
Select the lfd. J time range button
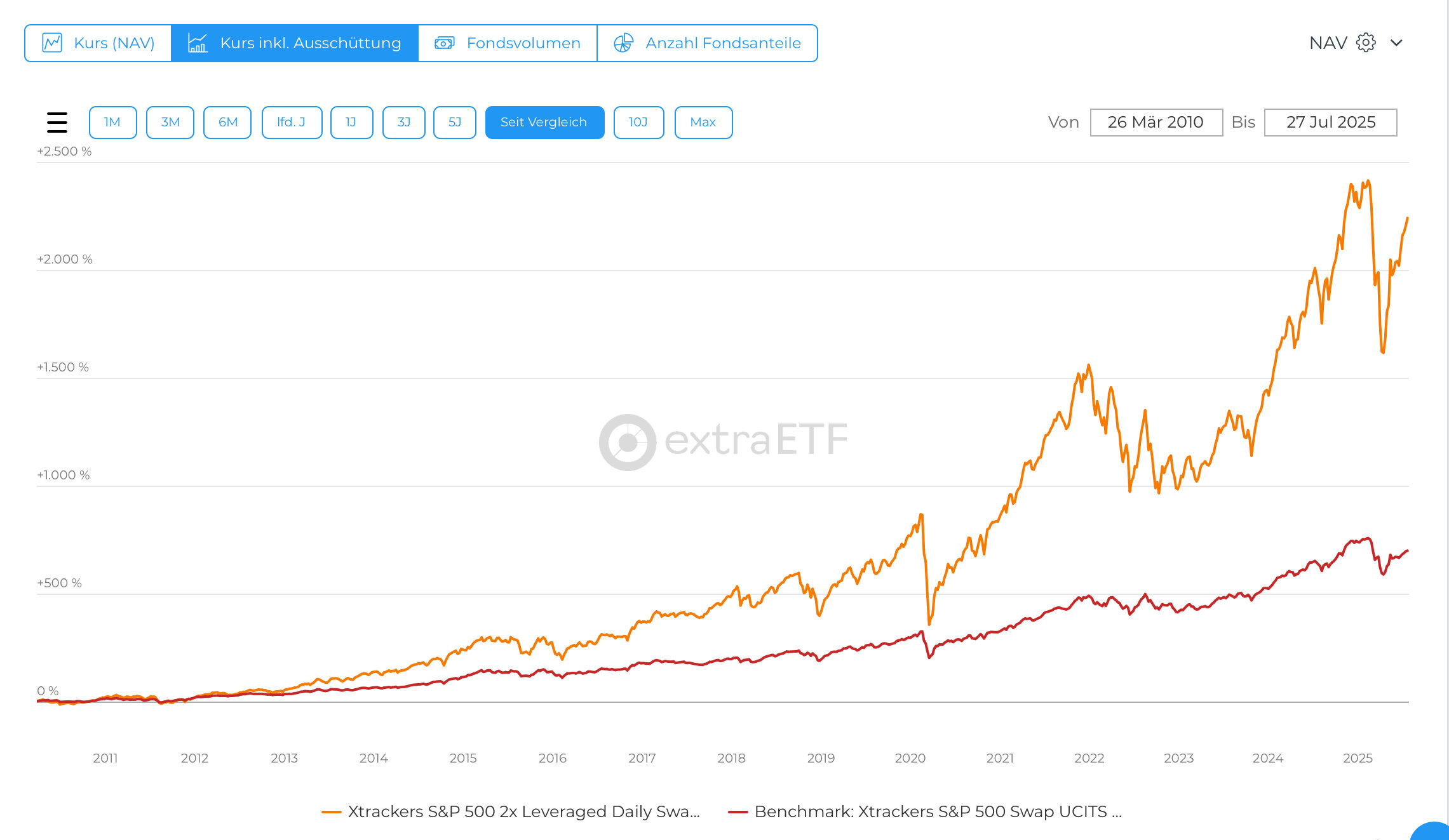292,123
